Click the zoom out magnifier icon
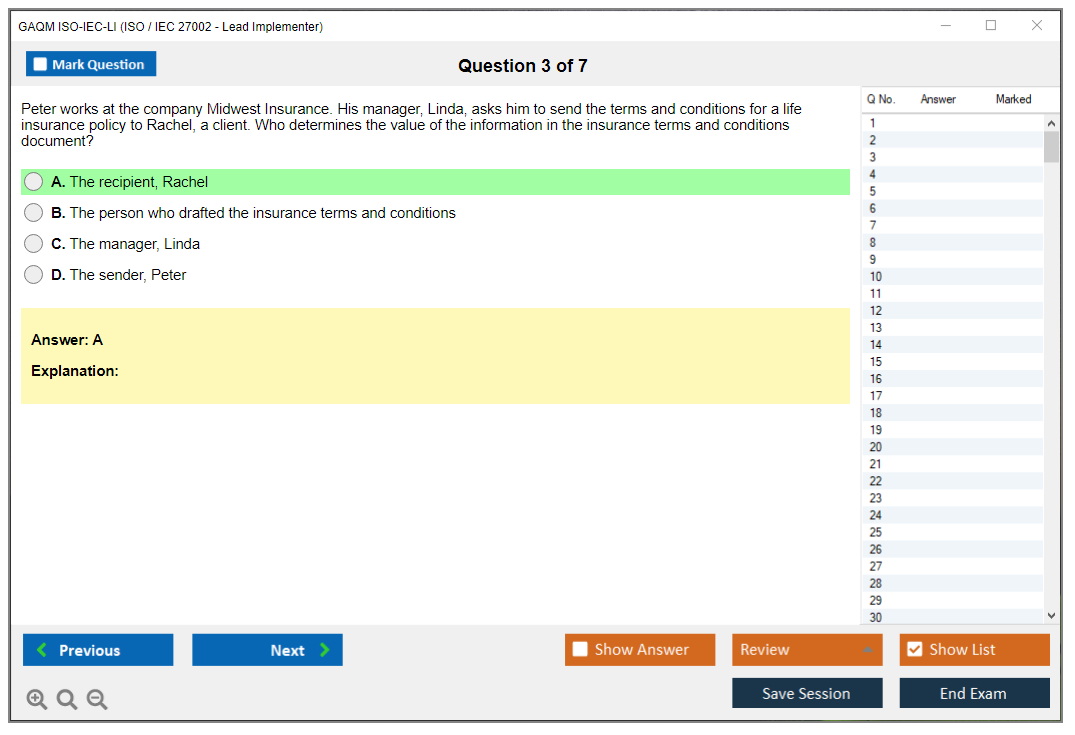Image resolution: width=1075 pixels, height=735 pixels. 97,700
